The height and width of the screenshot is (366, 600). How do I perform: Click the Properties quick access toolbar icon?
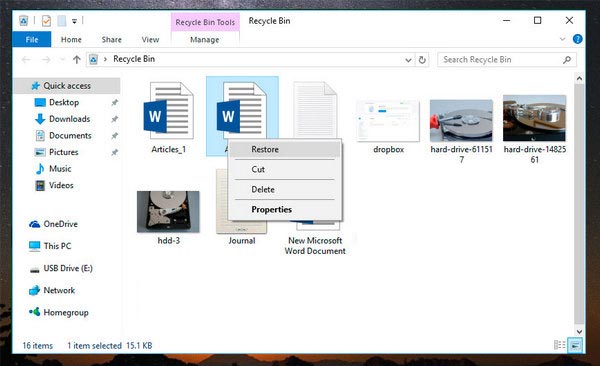point(46,21)
